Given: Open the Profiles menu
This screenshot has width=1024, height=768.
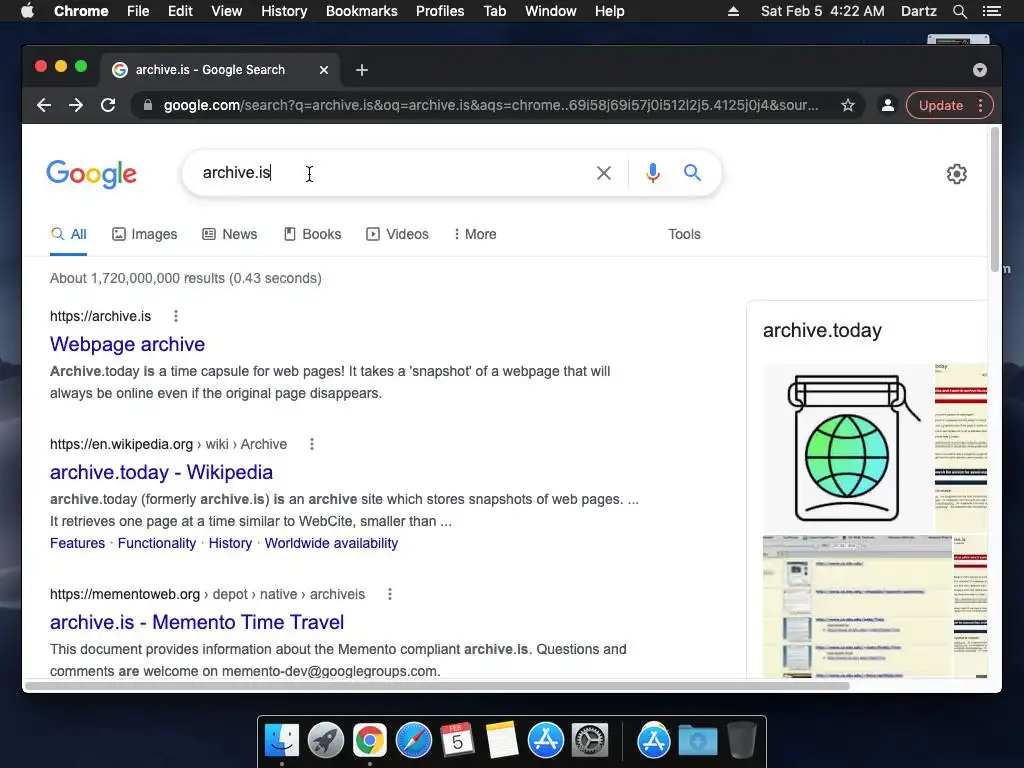Looking at the screenshot, I should (440, 11).
